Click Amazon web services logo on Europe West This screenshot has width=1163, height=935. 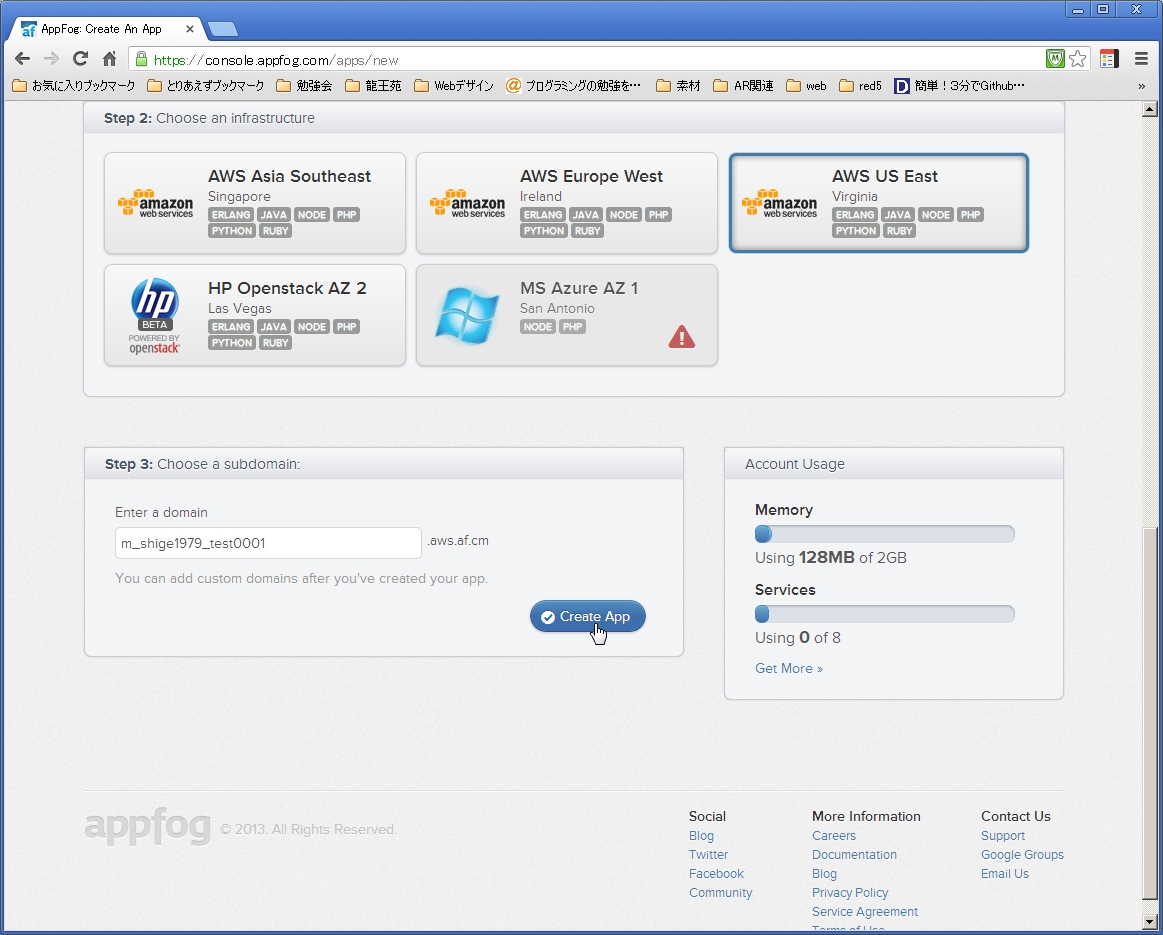pyautogui.click(x=467, y=203)
